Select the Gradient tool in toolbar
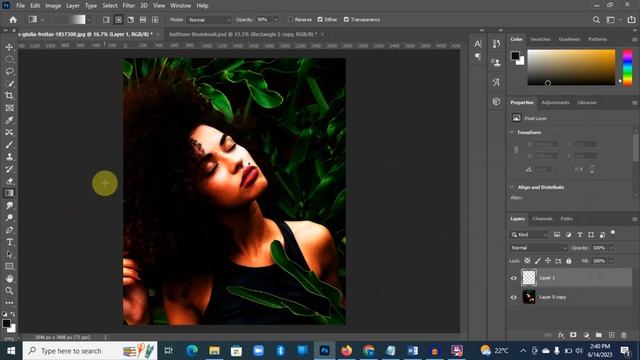 pos(9,193)
